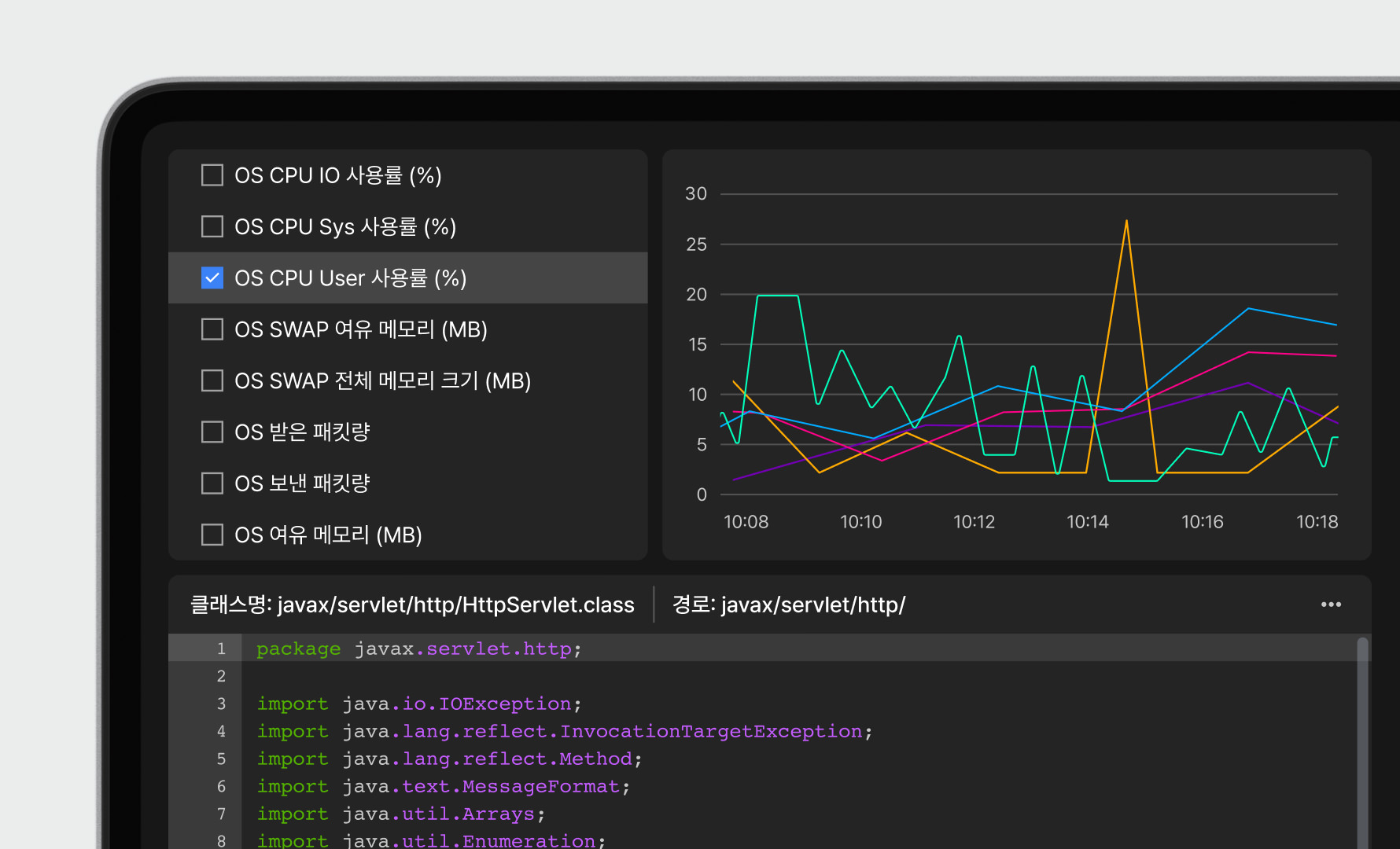Open the three-dot more options menu

(1331, 605)
